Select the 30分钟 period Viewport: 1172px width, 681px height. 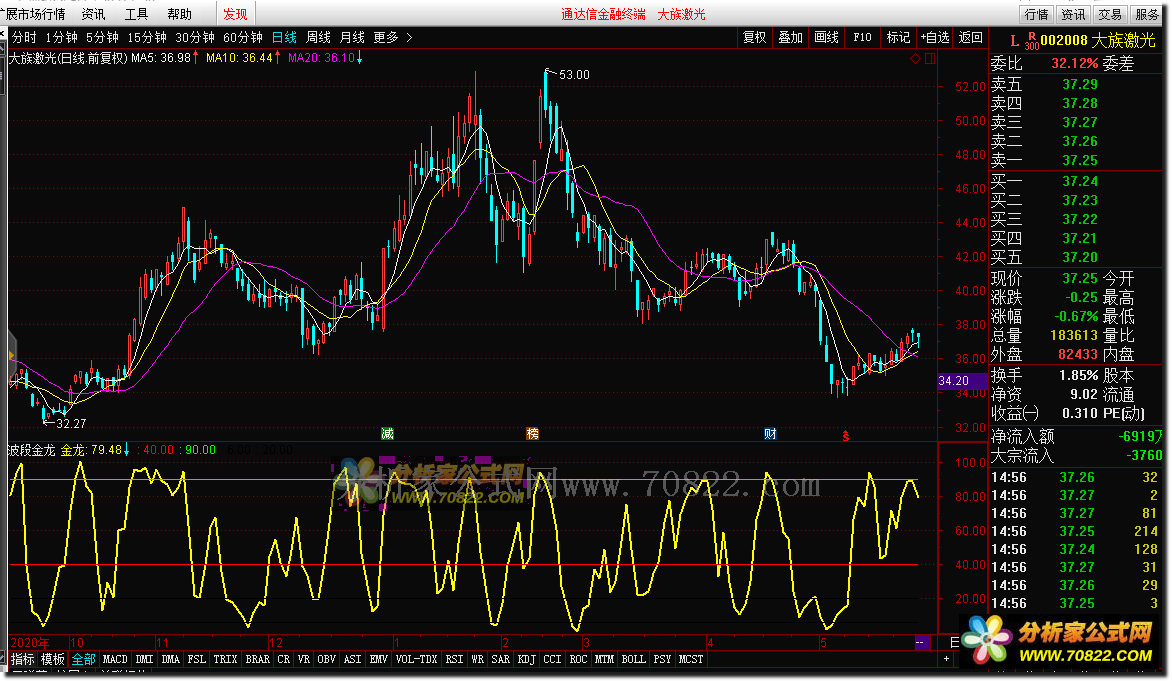195,37
